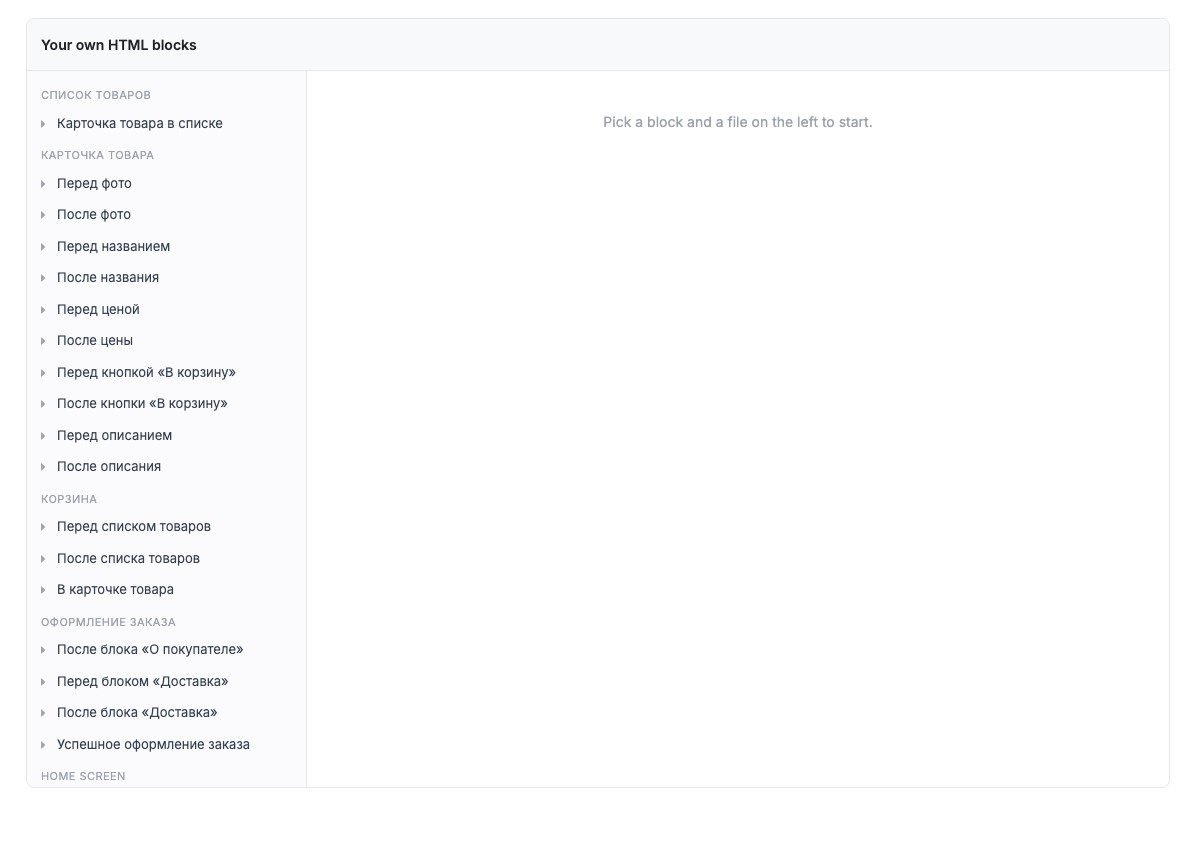Expand arrow beside После названия
Viewport: 1196px width, 848px height.
[43, 278]
